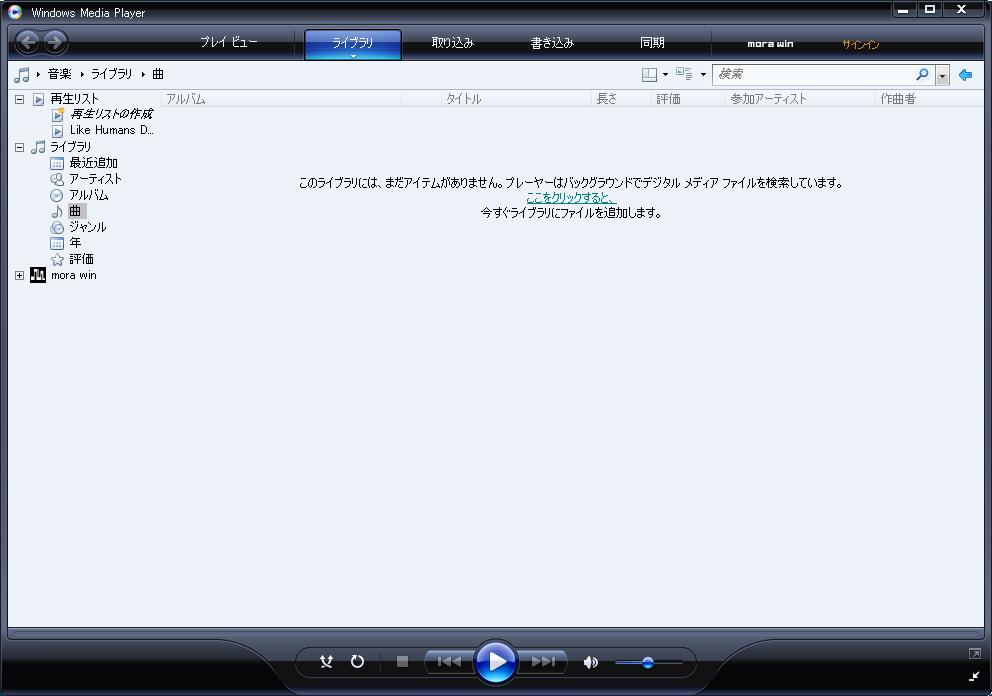Click the 再生リスト tree node icon
This screenshot has height=696, width=992.
[x=39, y=99]
